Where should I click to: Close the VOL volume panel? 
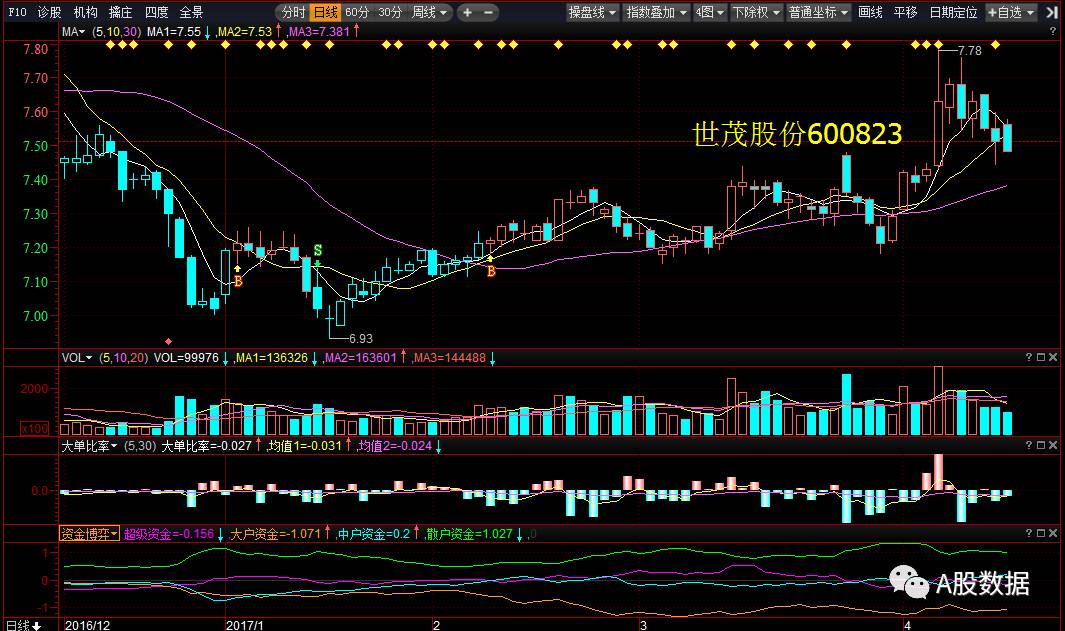tap(1053, 357)
